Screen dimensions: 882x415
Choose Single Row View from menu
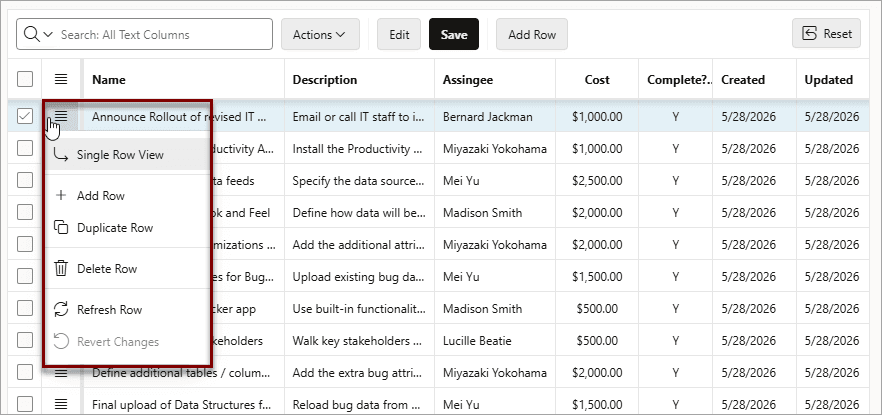[x=128, y=155]
